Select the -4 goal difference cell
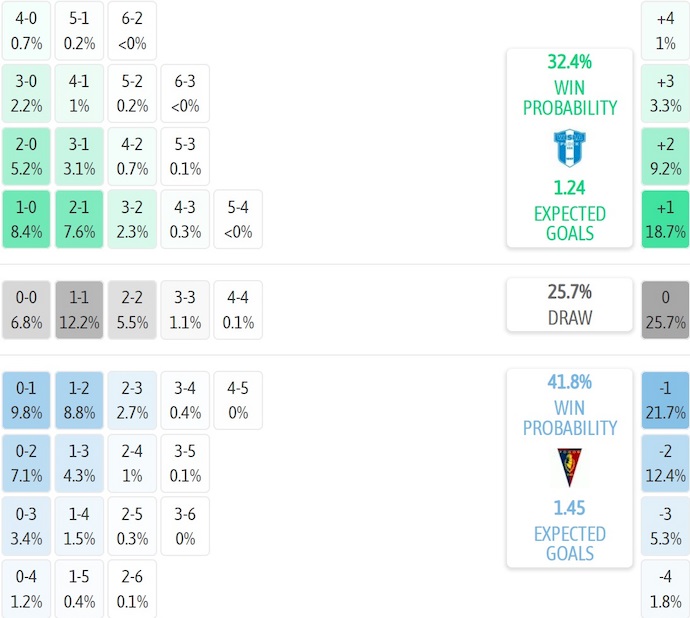The image size is (690, 618). click(x=665, y=589)
